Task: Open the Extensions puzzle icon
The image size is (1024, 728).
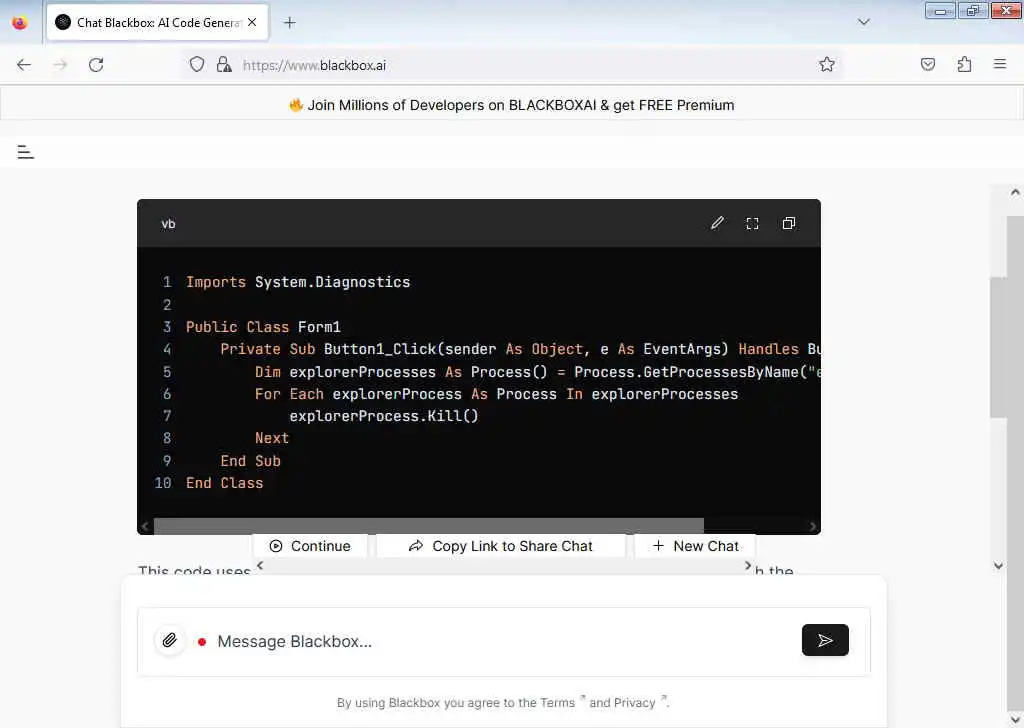Action: 964,65
